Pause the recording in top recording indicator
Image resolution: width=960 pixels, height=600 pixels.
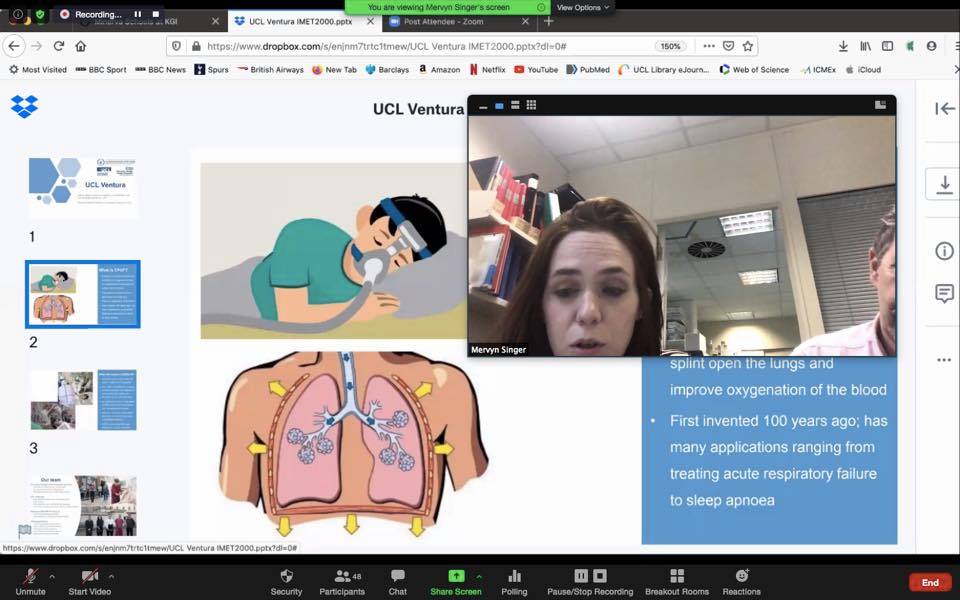click(x=138, y=14)
